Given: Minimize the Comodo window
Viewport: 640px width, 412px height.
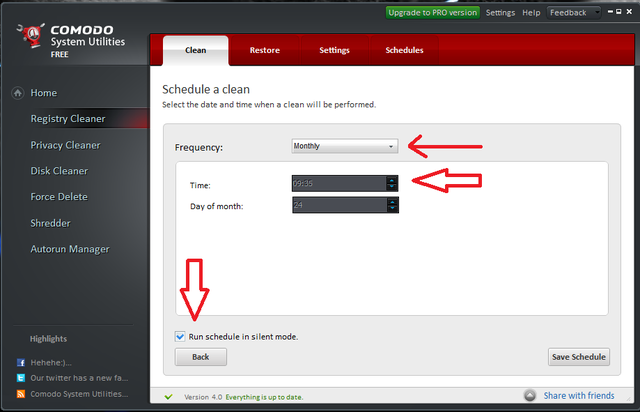Looking at the screenshot, I should 610,12.
